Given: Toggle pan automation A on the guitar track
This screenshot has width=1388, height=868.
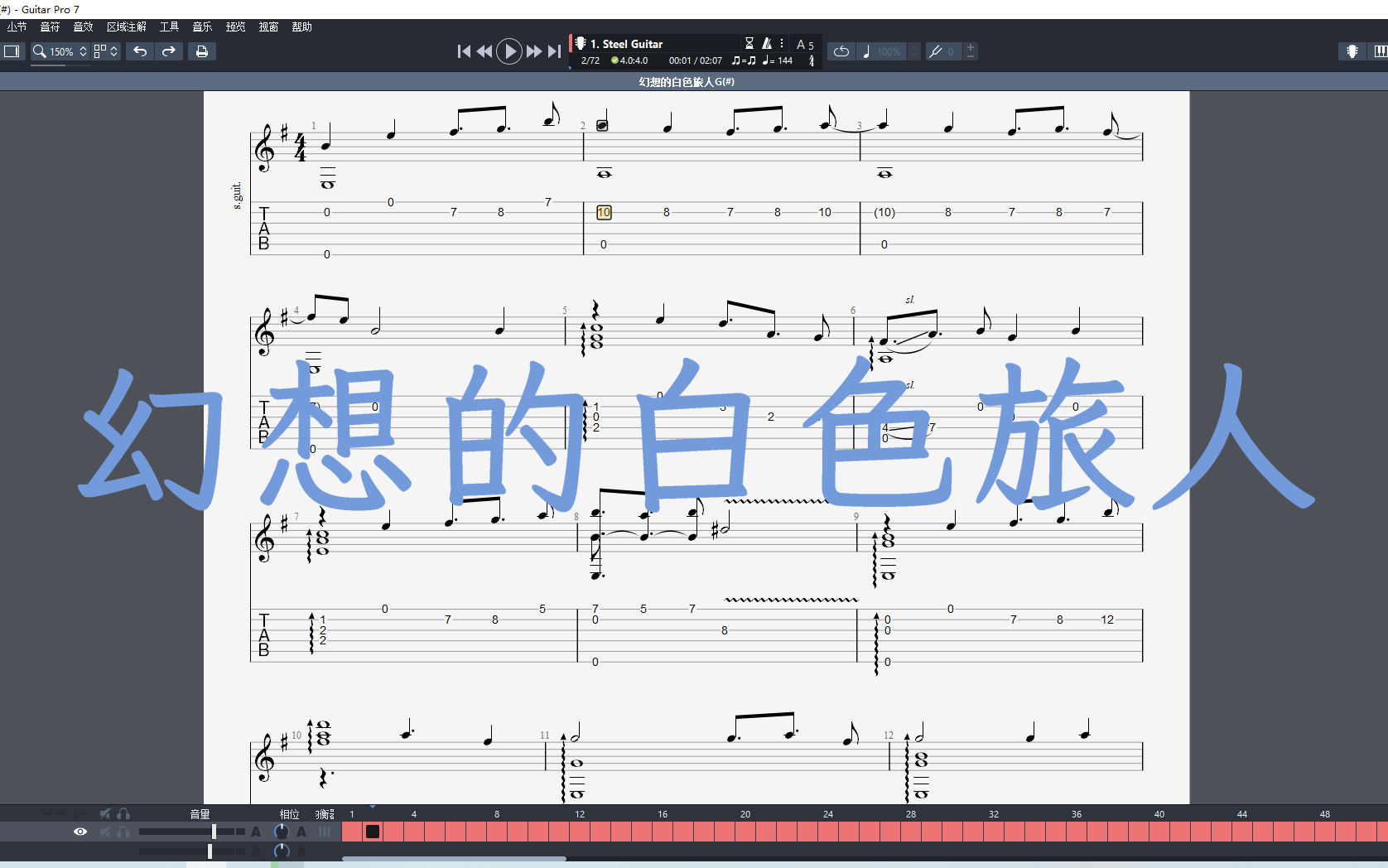Looking at the screenshot, I should tap(301, 832).
